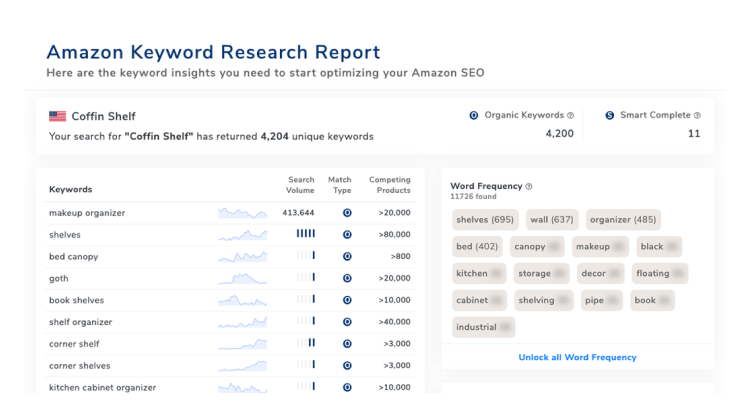The image size is (750, 417).
Task: Sort by Competing Products column header
Action: tap(390, 185)
